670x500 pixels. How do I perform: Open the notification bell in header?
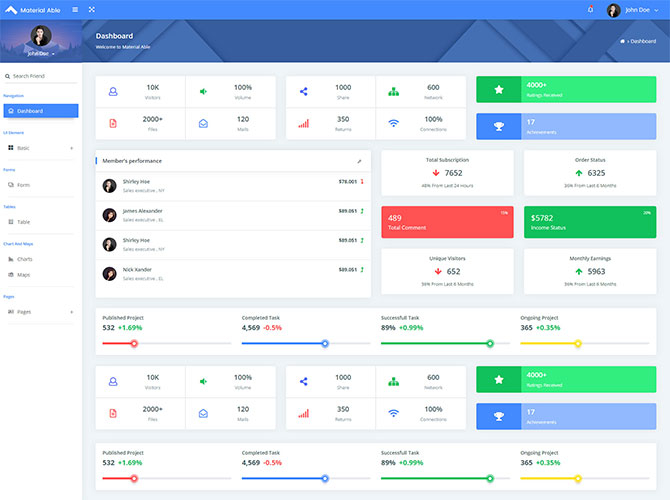591,9
